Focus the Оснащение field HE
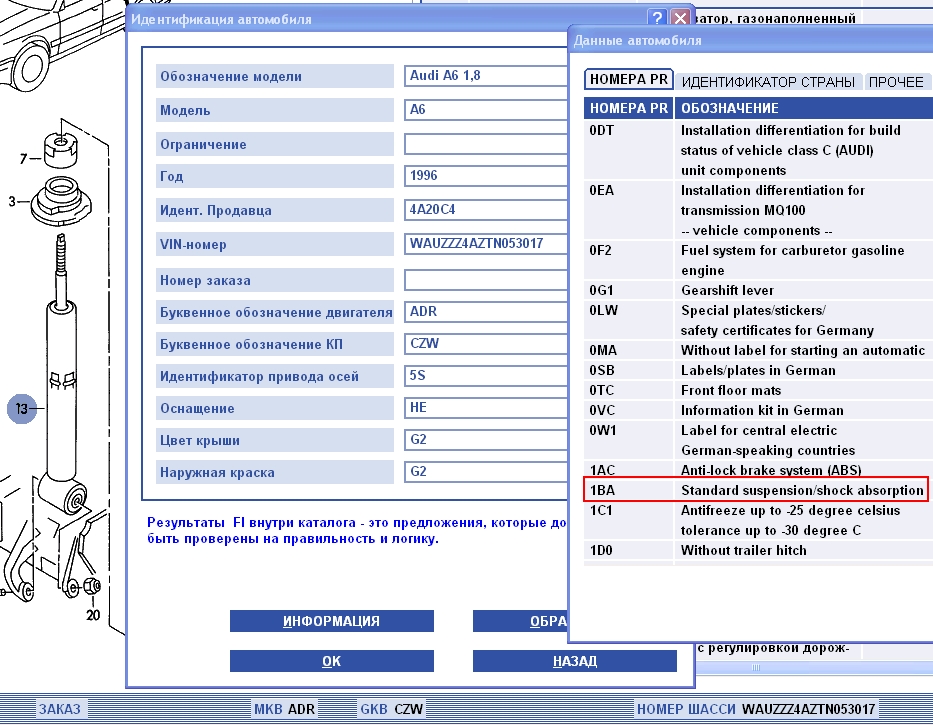The width and height of the screenshot is (933, 725). click(486, 408)
